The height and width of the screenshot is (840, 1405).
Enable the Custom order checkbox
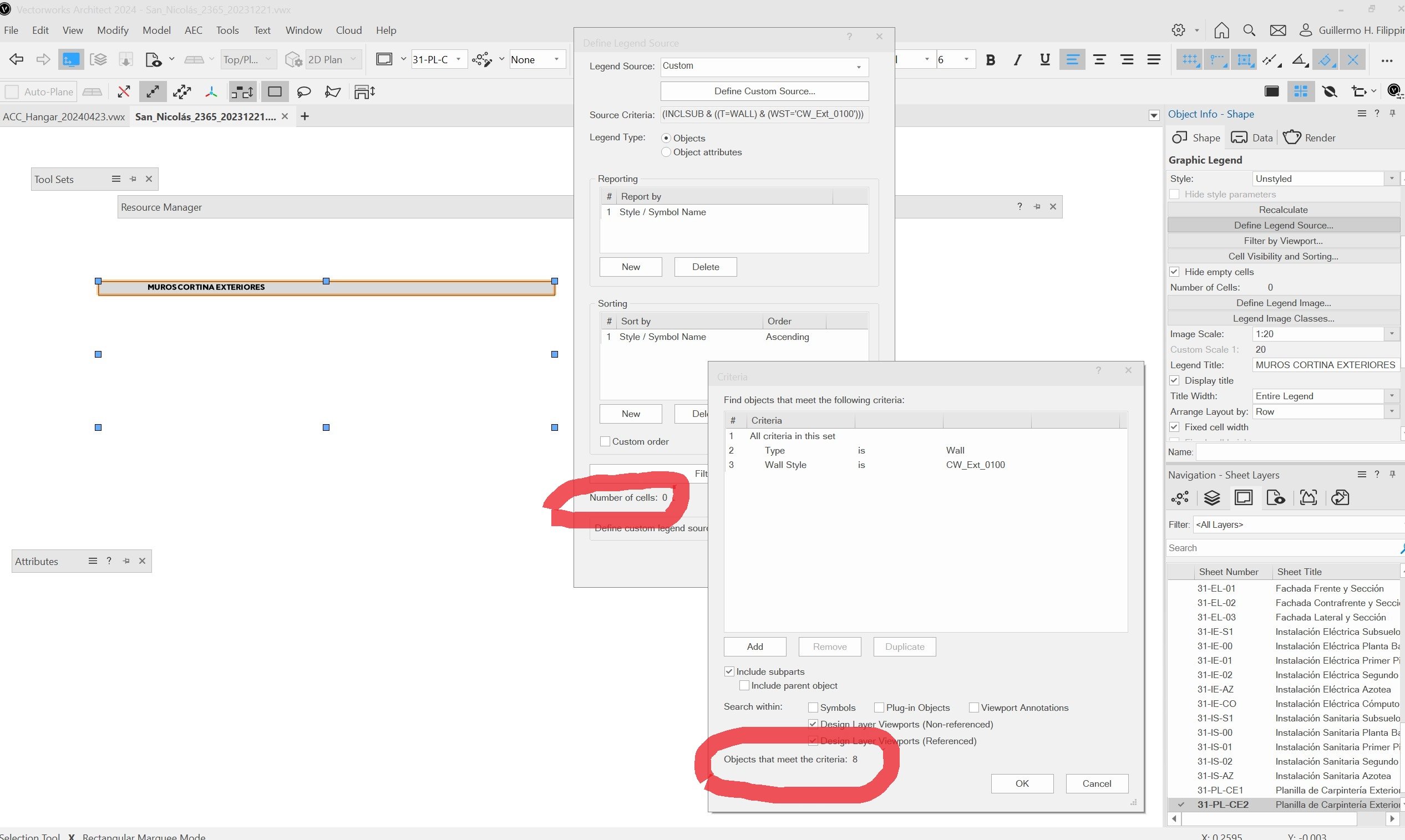click(605, 441)
